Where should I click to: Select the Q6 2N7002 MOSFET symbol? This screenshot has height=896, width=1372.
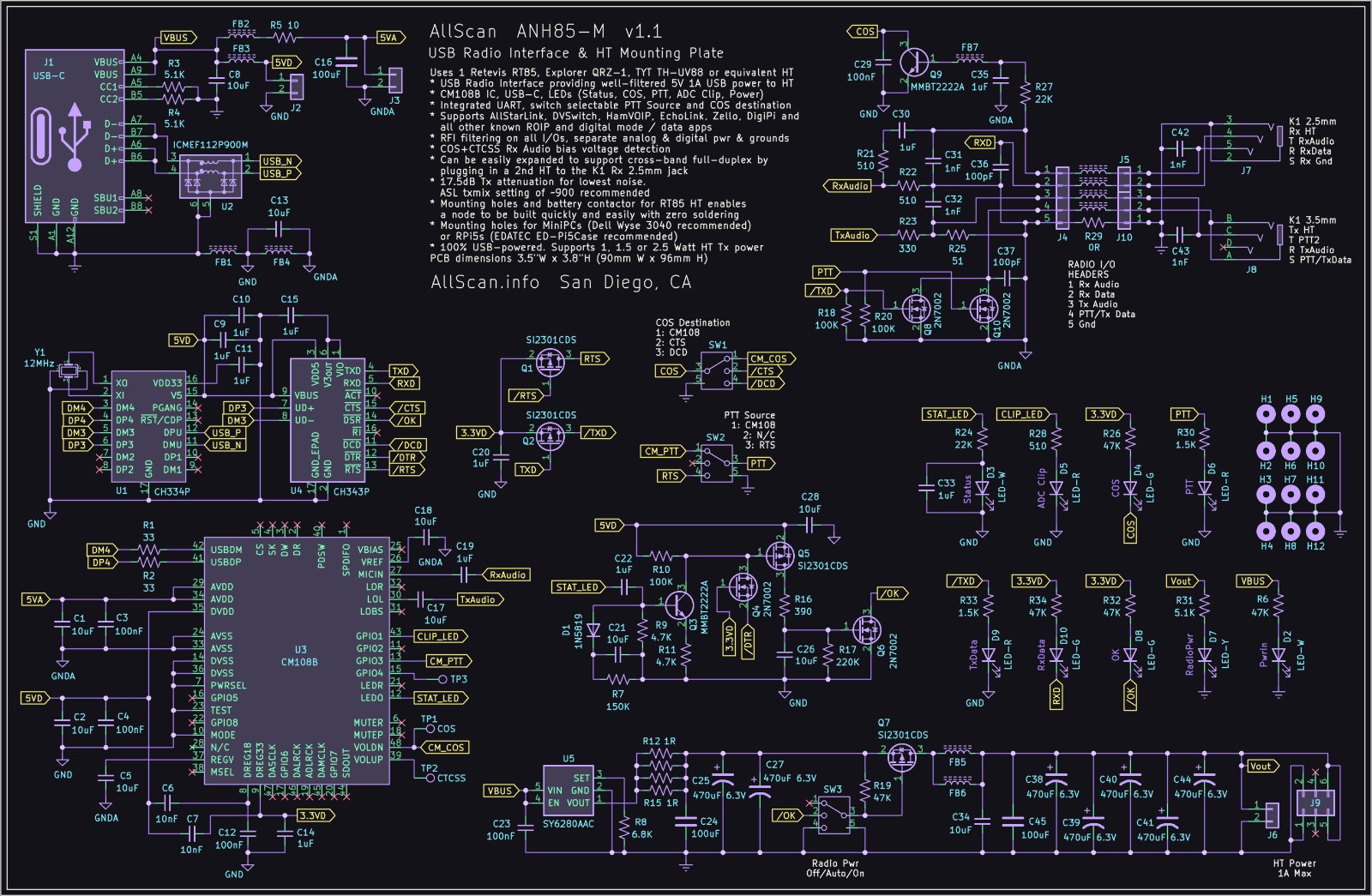pos(867,631)
